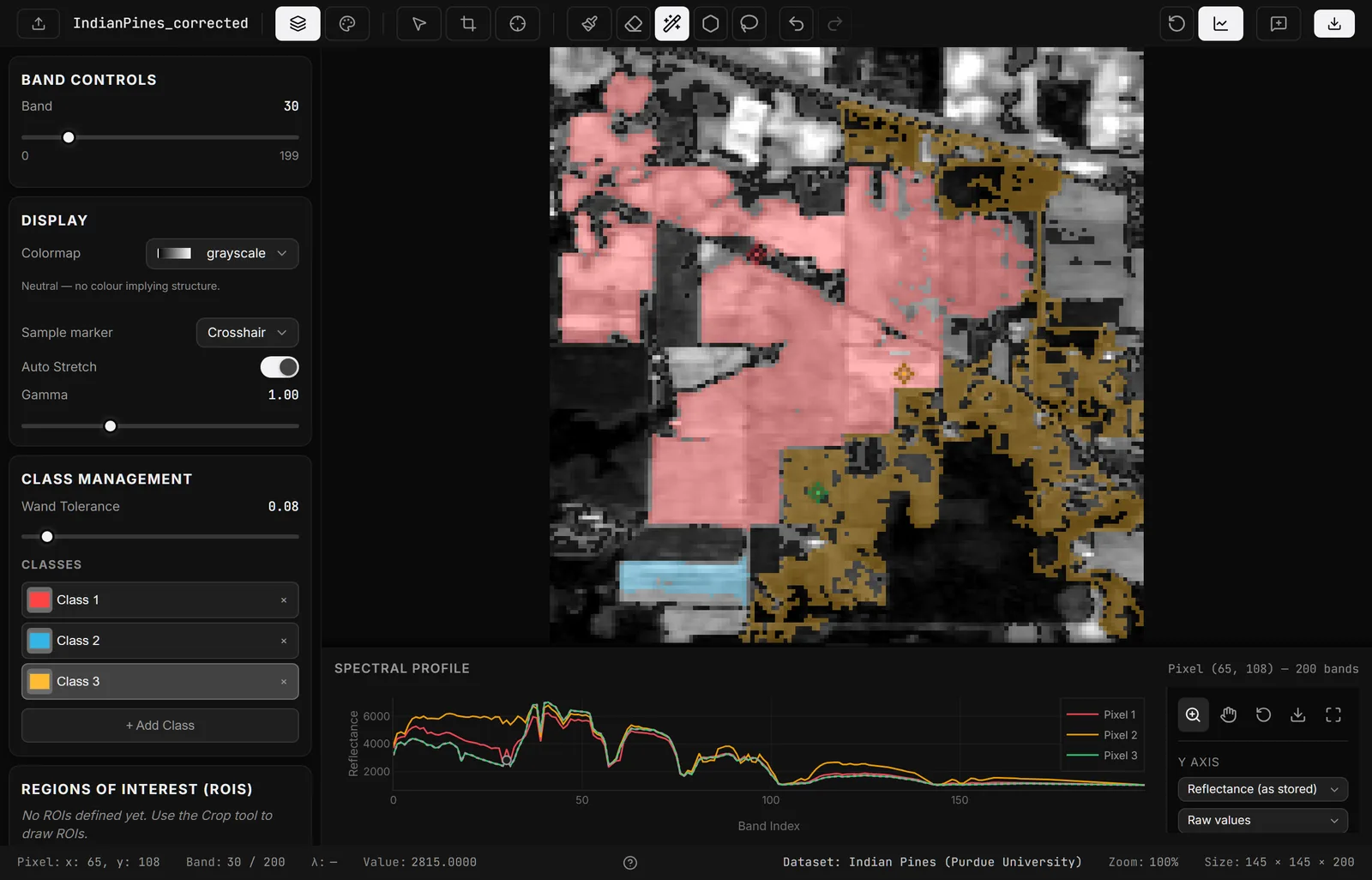
Task: Click the Band slider handle
Action: click(x=69, y=137)
